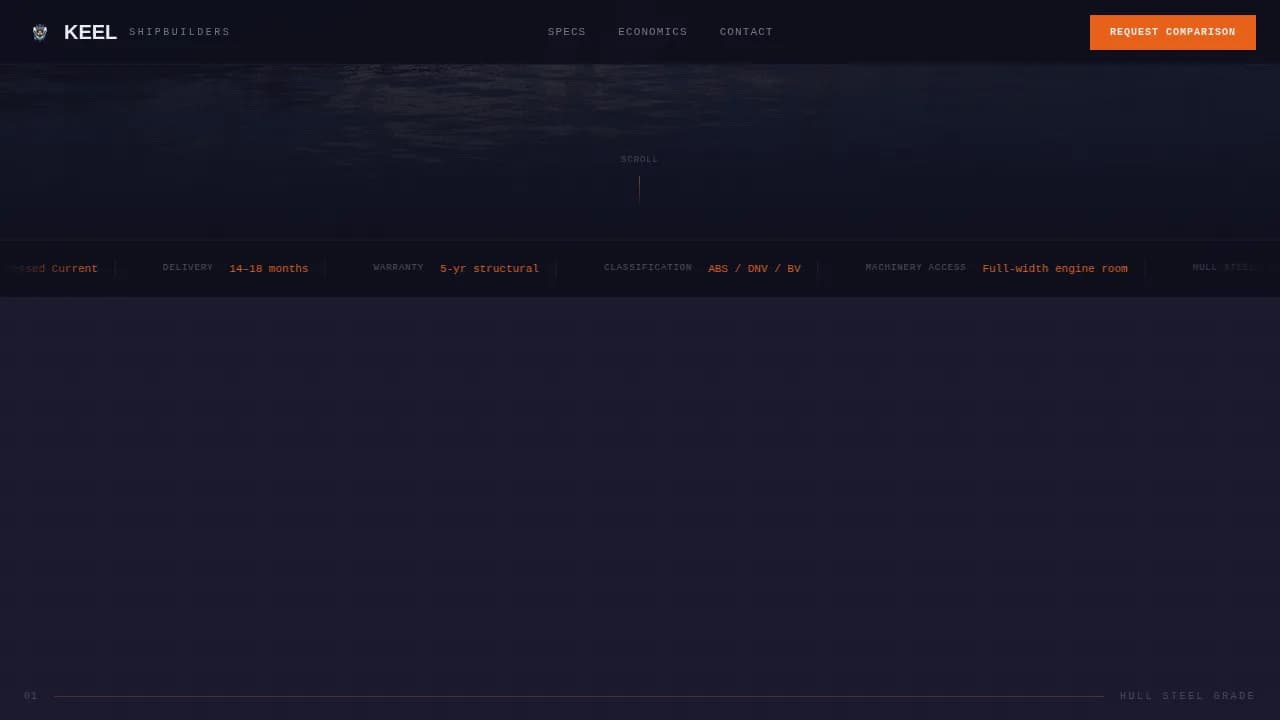Click the MACHINERY ACCESS ticker label

pyautogui.click(x=915, y=268)
